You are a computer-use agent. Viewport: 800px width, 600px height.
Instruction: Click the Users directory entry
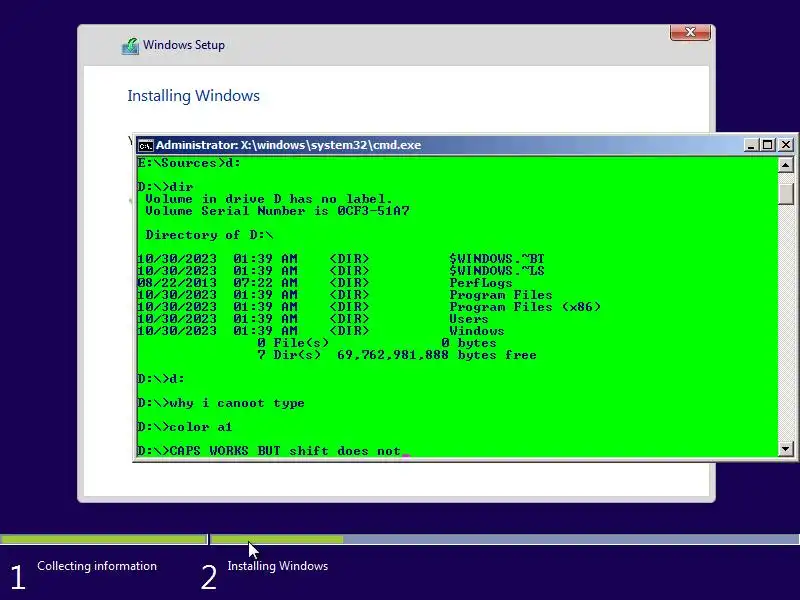(x=468, y=319)
